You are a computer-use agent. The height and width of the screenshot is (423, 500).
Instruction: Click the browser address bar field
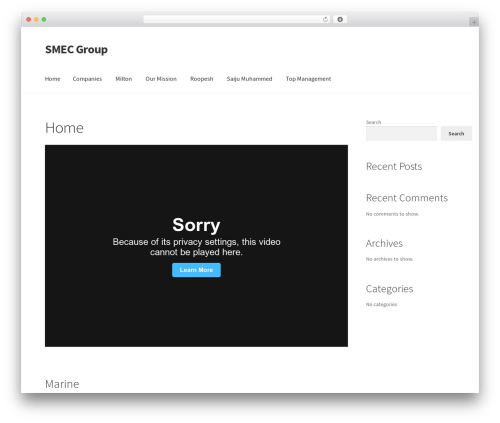point(236,20)
